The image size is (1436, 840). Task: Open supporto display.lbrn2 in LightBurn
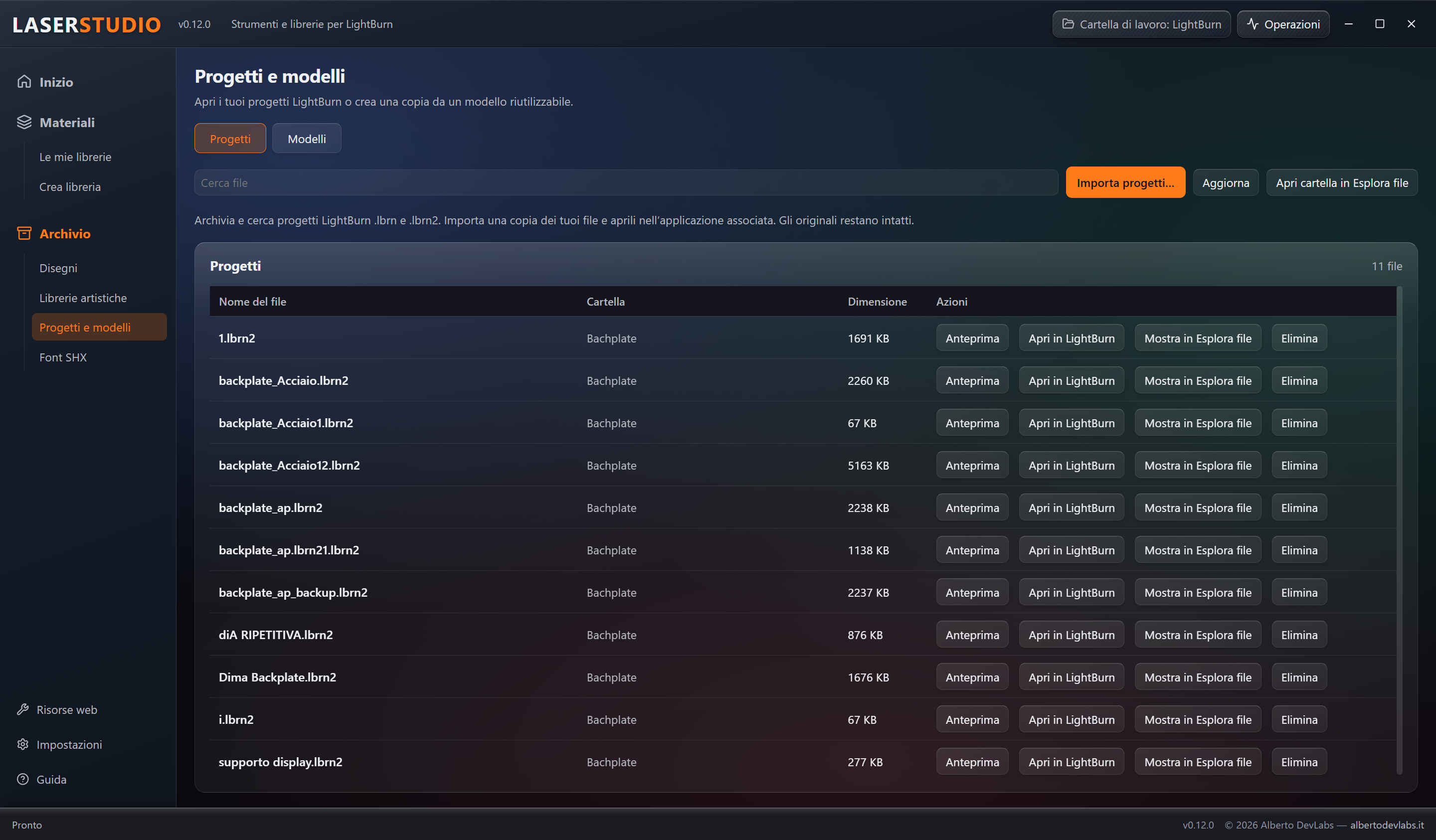pyautogui.click(x=1072, y=762)
